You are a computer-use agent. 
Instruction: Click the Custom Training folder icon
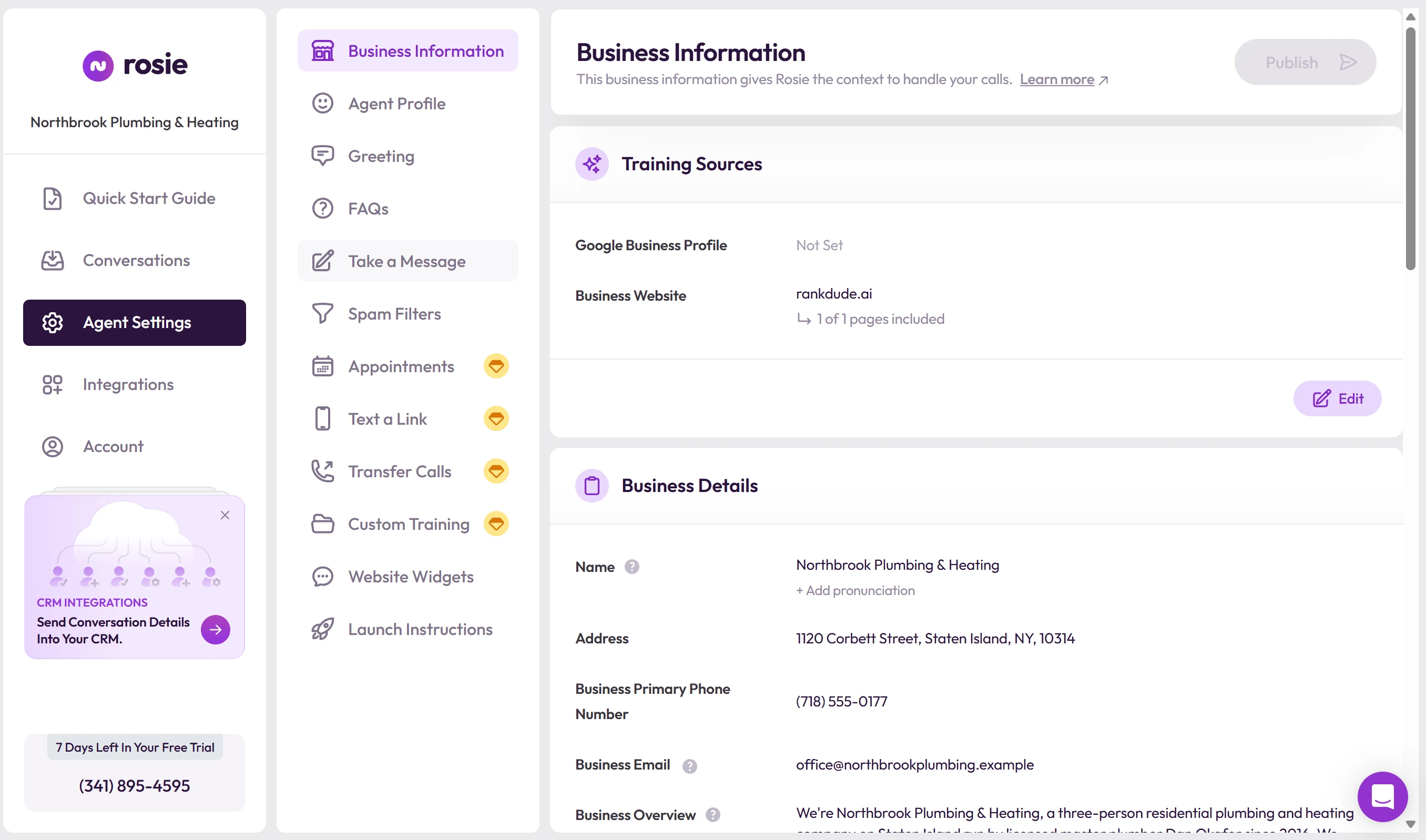tap(323, 524)
